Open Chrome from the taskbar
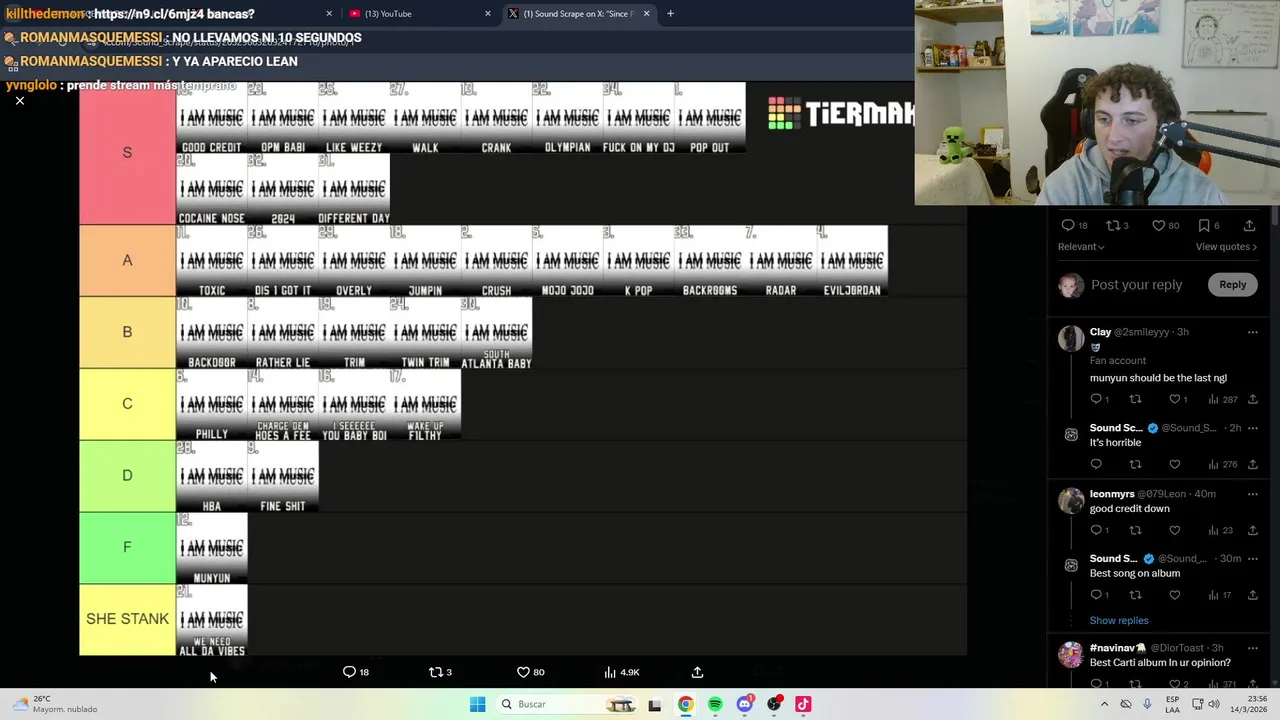Image resolution: width=1280 pixels, height=720 pixels. [685, 704]
